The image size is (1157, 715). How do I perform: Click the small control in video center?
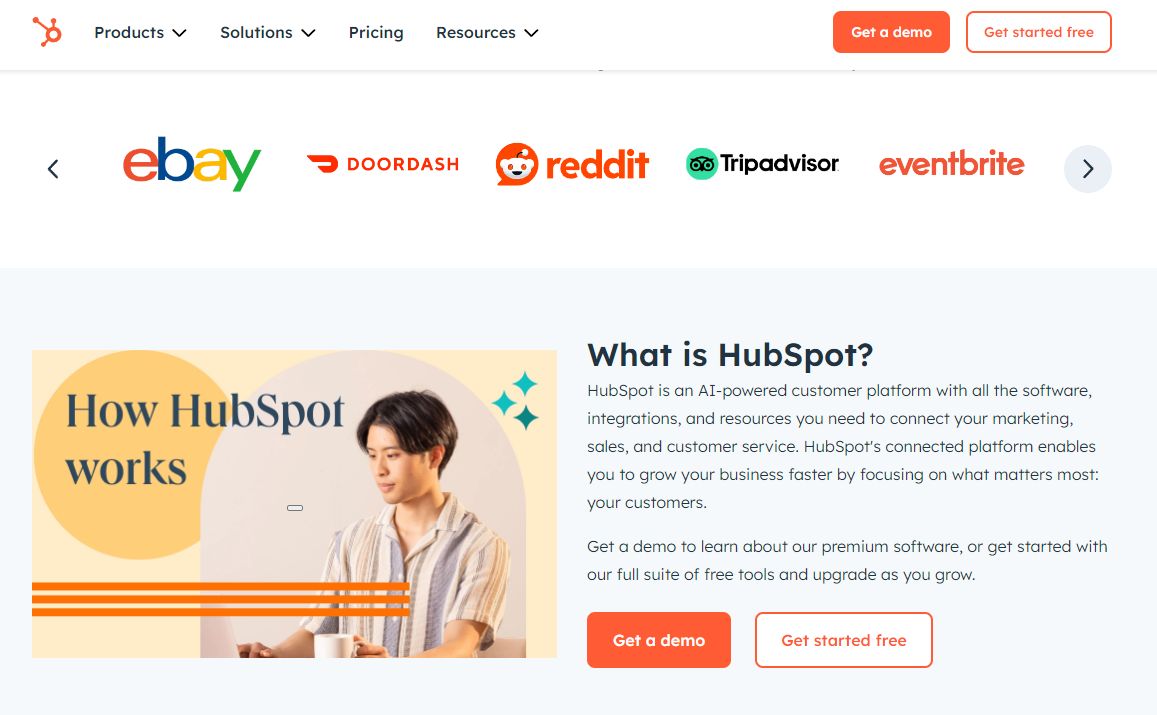pos(294,508)
